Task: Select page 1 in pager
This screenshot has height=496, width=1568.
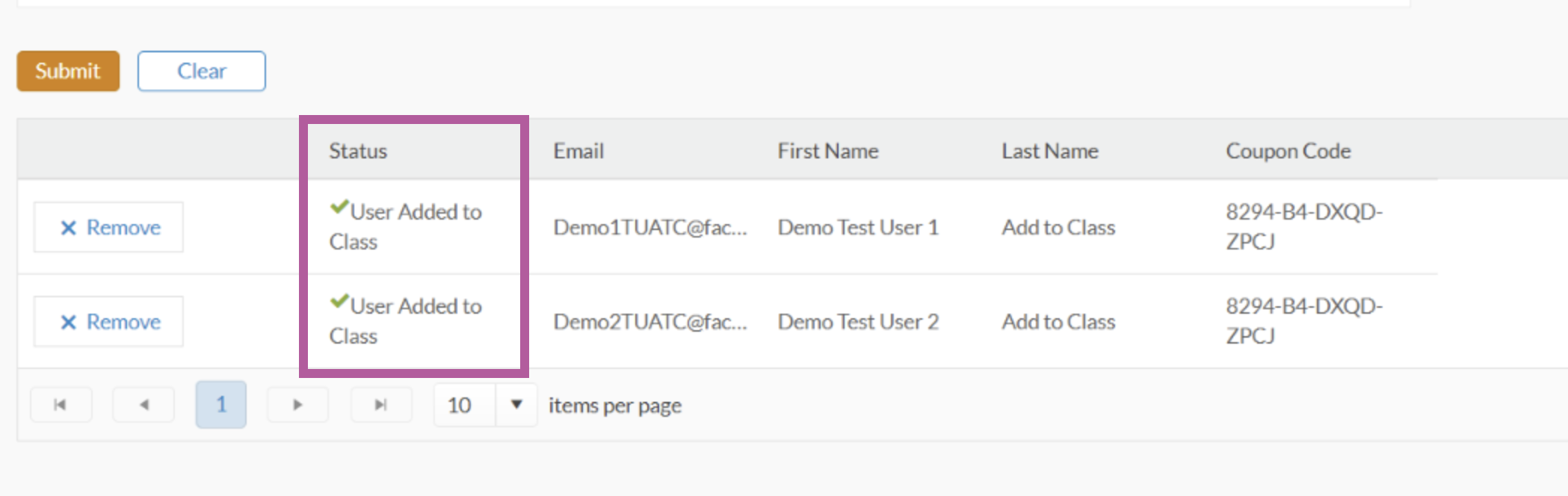Action: 221,405
